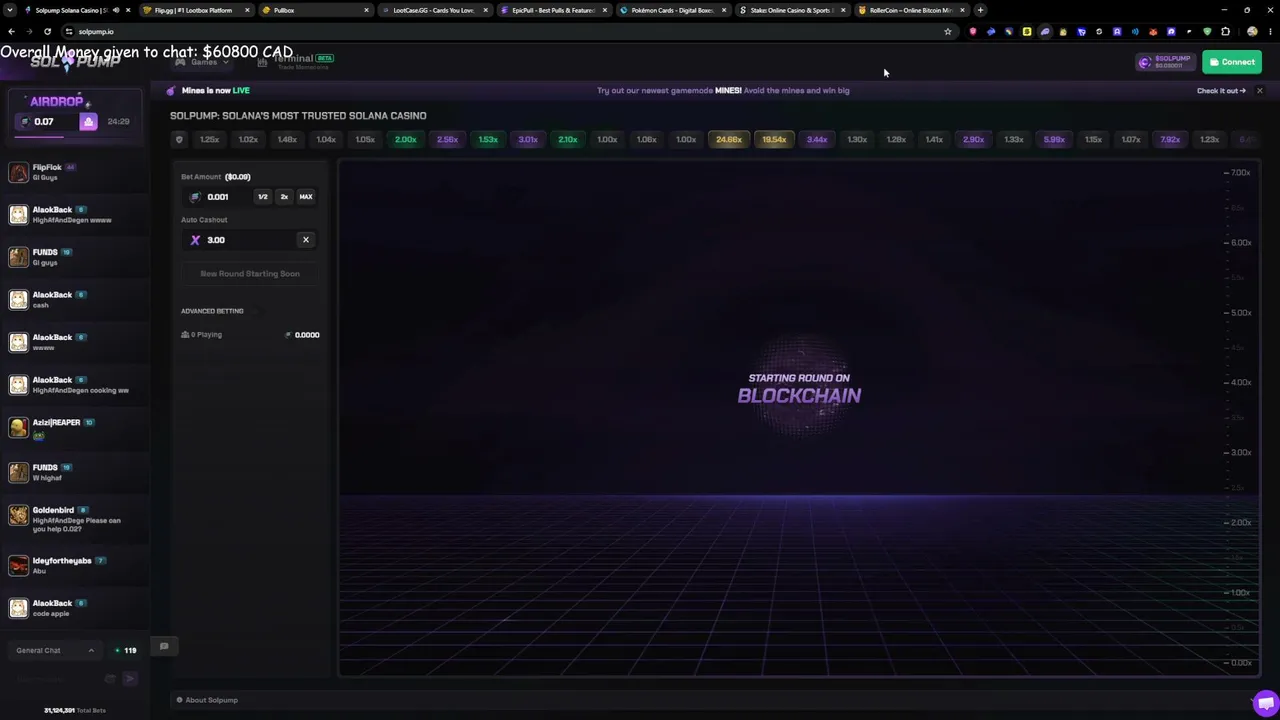The height and width of the screenshot is (720, 1280).
Task: Click the chat message input field
Action: pos(56,679)
